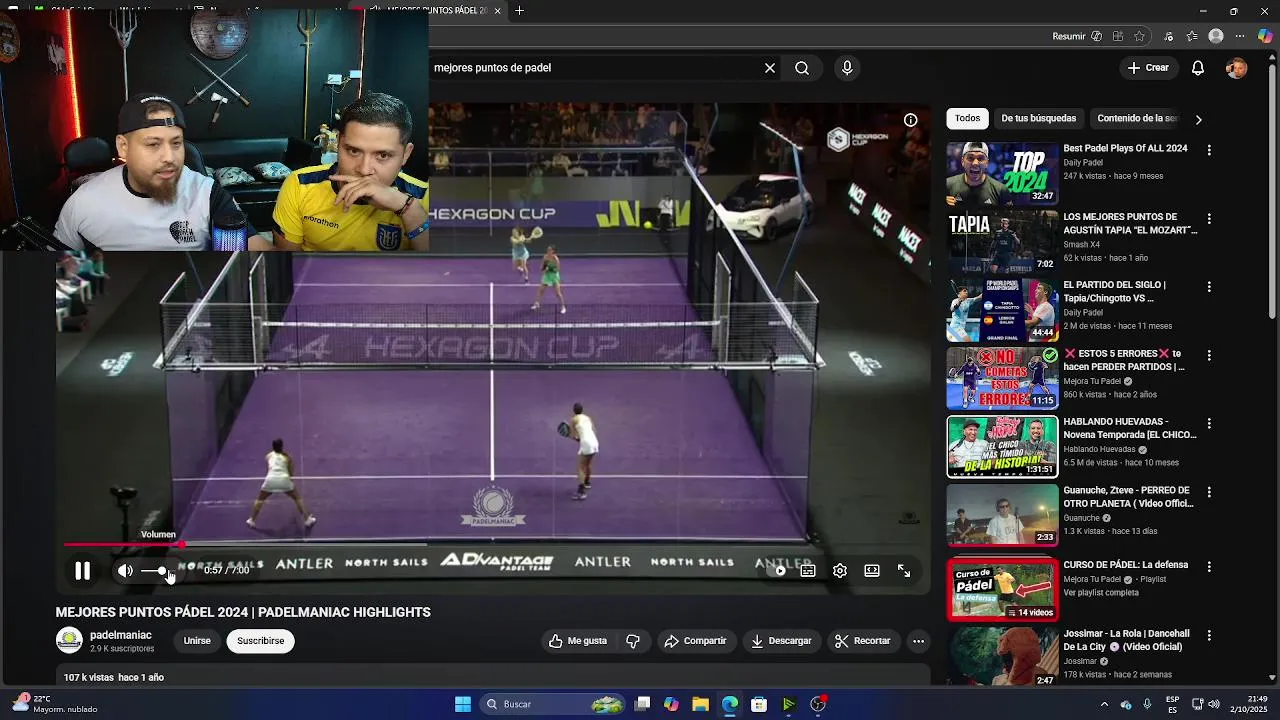The image size is (1280, 720).
Task: Toggle subtitles in the video player
Action: [x=808, y=571]
